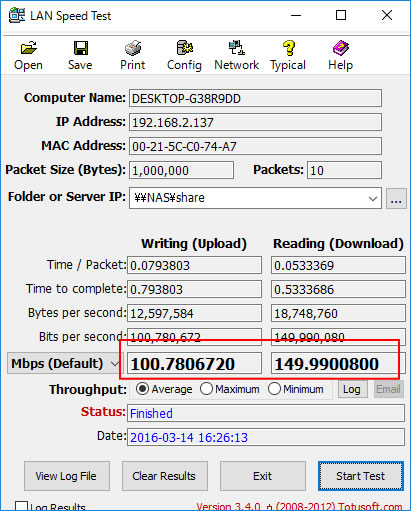Click download Bytes per second 18,748,760
Image resolution: width=411 pixels, height=511 pixels.
pyautogui.click(x=338, y=313)
